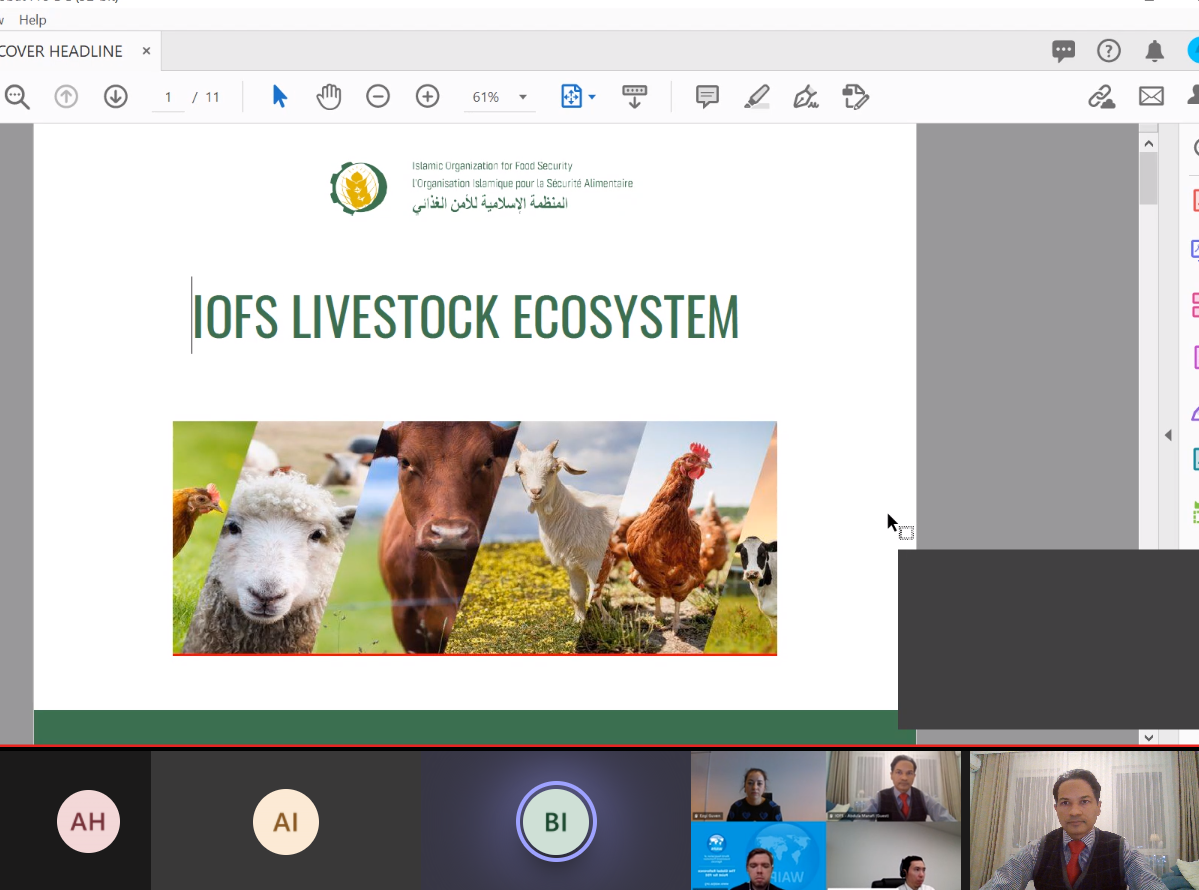
Task: Select the Highlight text tool
Action: (x=756, y=97)
